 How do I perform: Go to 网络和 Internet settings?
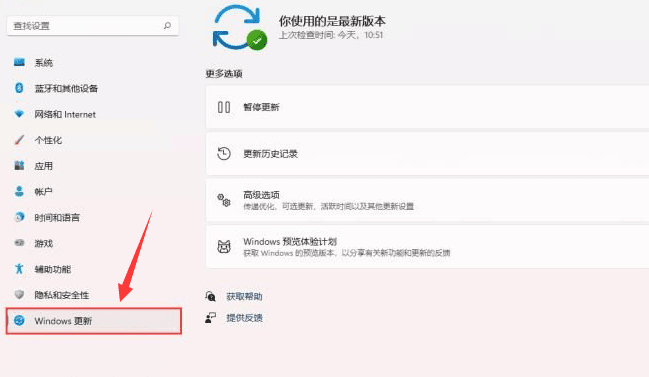pyautogui.click(x=93, y=114)
